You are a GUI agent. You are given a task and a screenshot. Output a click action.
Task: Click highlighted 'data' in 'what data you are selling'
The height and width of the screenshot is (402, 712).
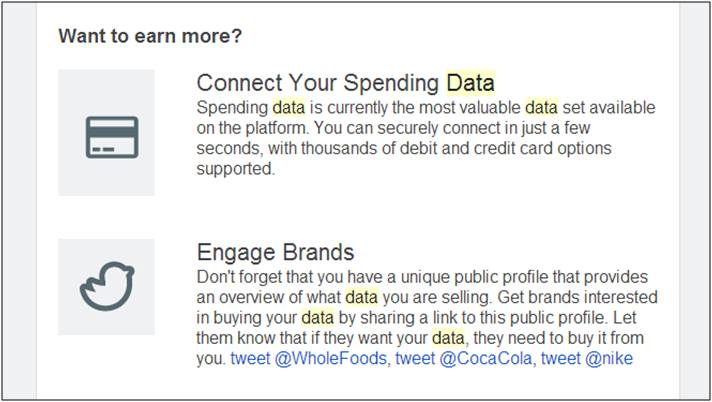(362, 297)
